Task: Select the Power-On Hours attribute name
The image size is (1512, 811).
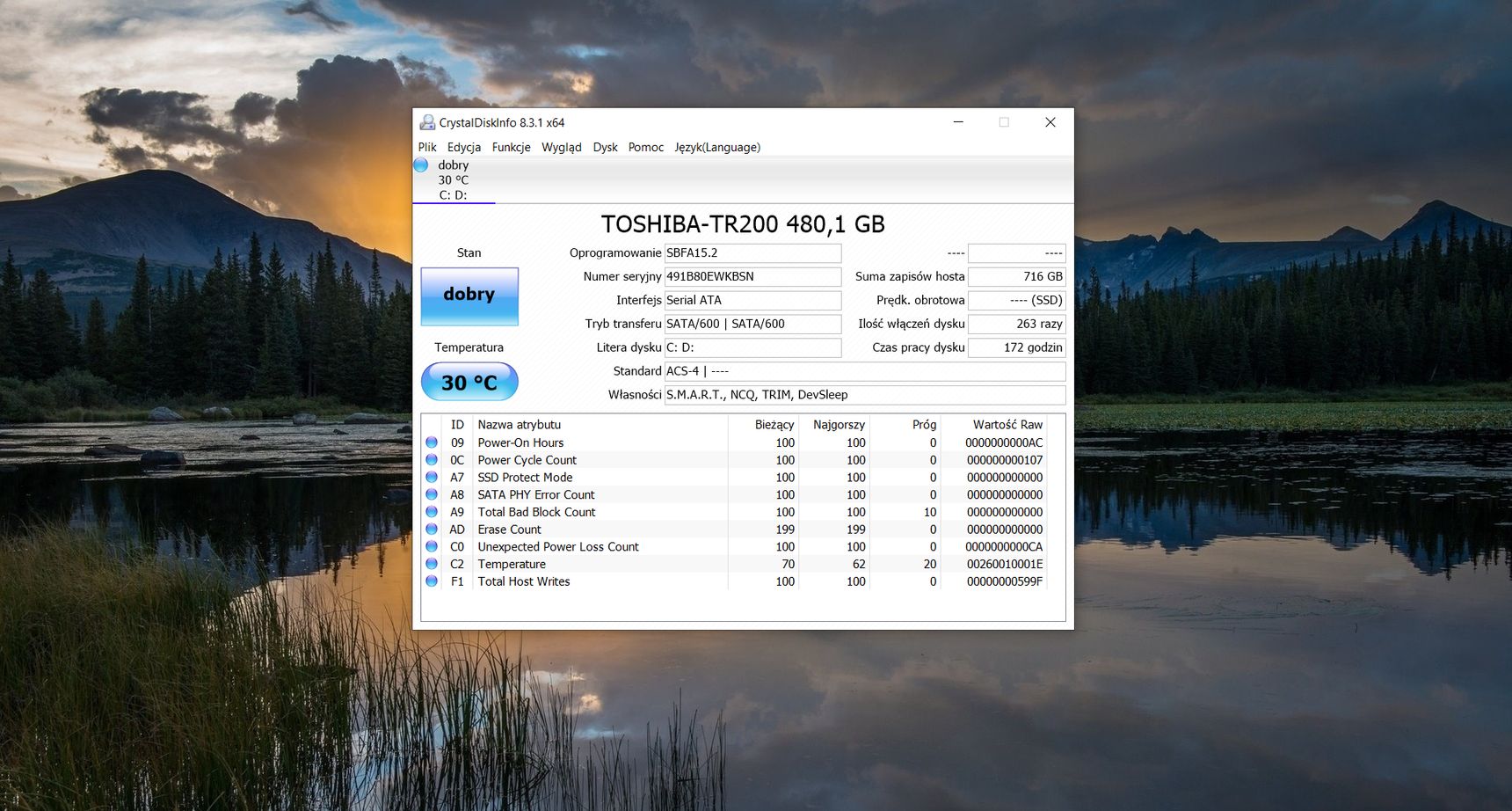Action: pos(520,442)
